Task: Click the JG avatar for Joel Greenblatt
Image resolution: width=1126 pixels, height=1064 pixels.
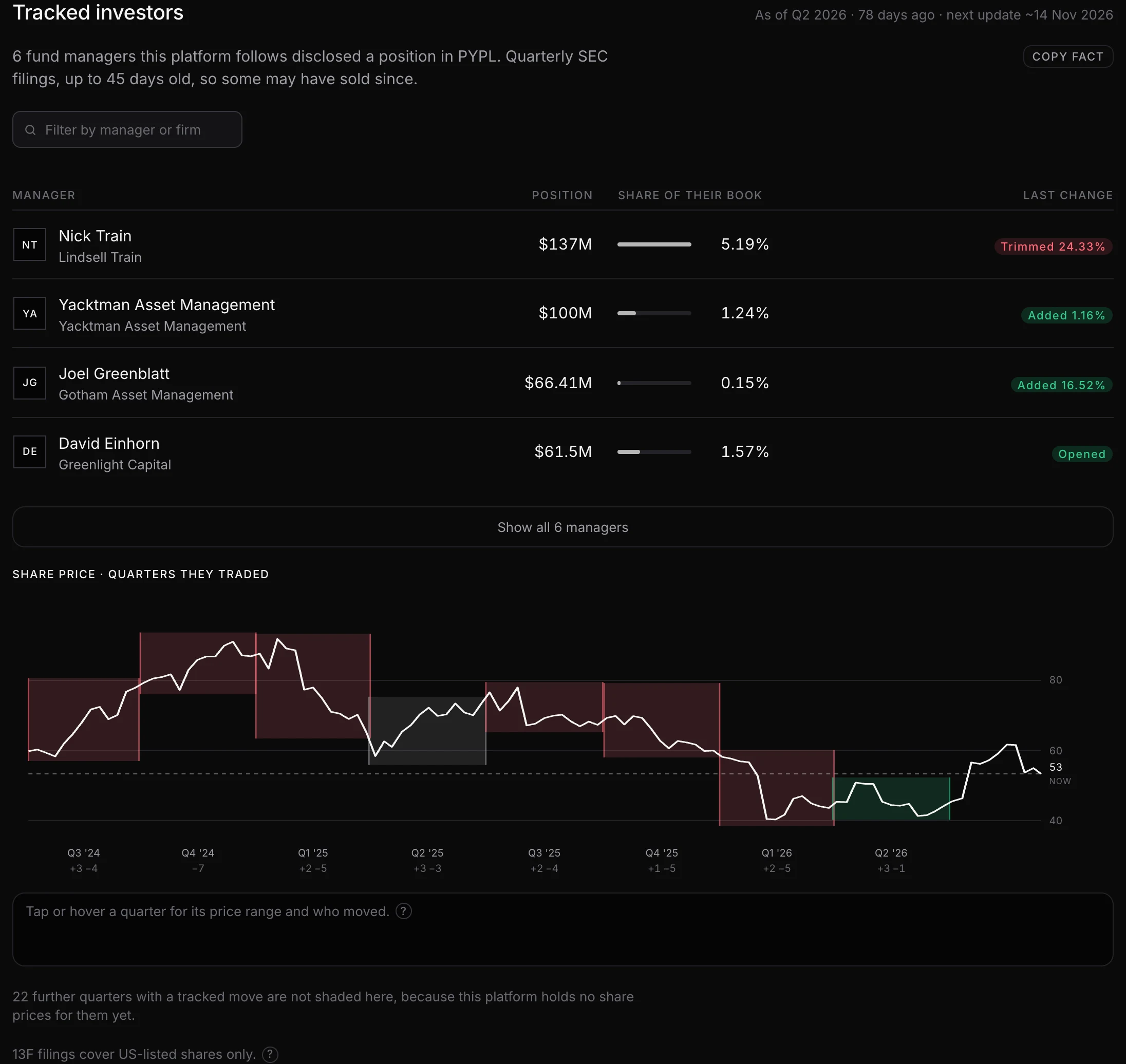Action: click(x=29, y=383)
